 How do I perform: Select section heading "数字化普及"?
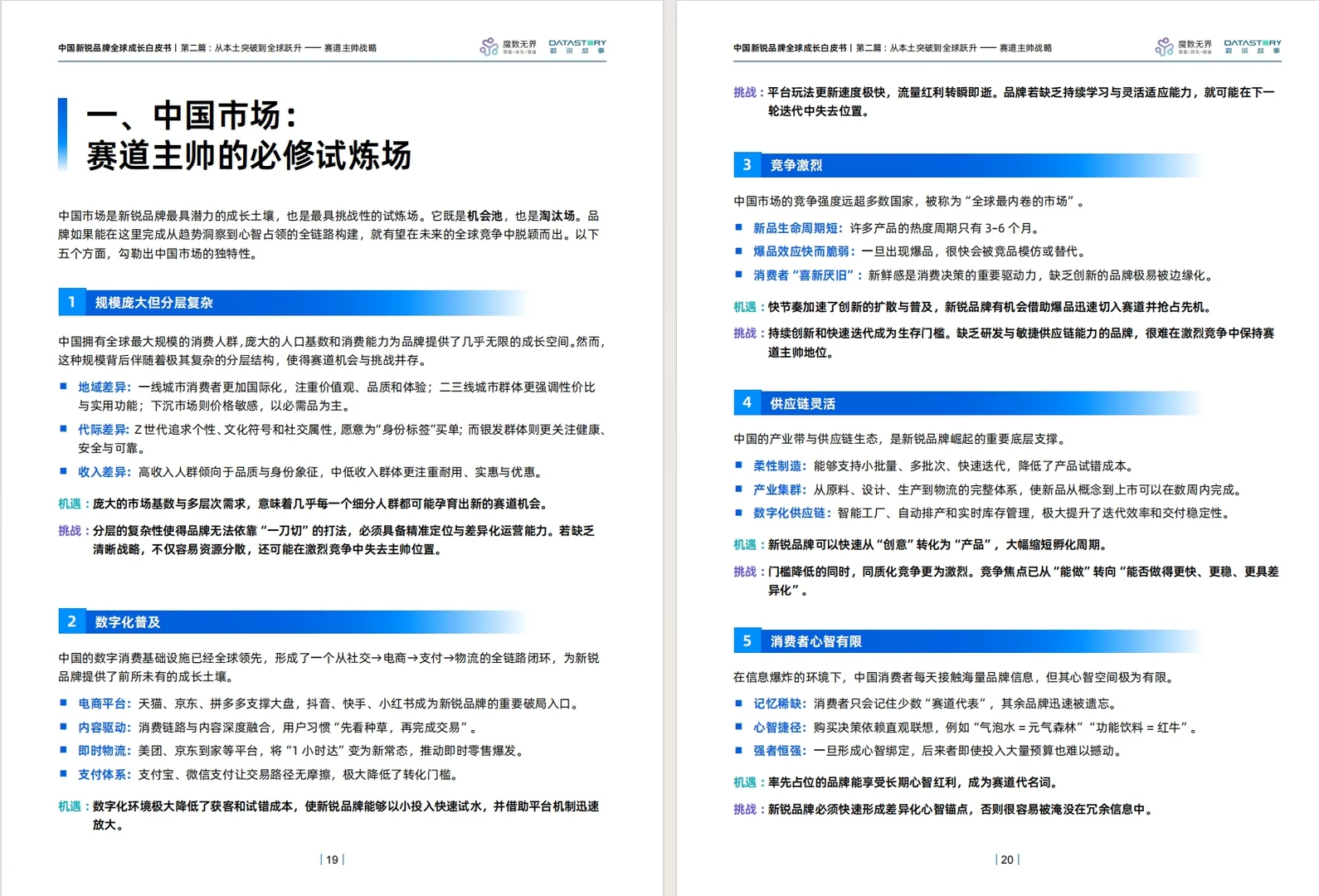(128, 622)
